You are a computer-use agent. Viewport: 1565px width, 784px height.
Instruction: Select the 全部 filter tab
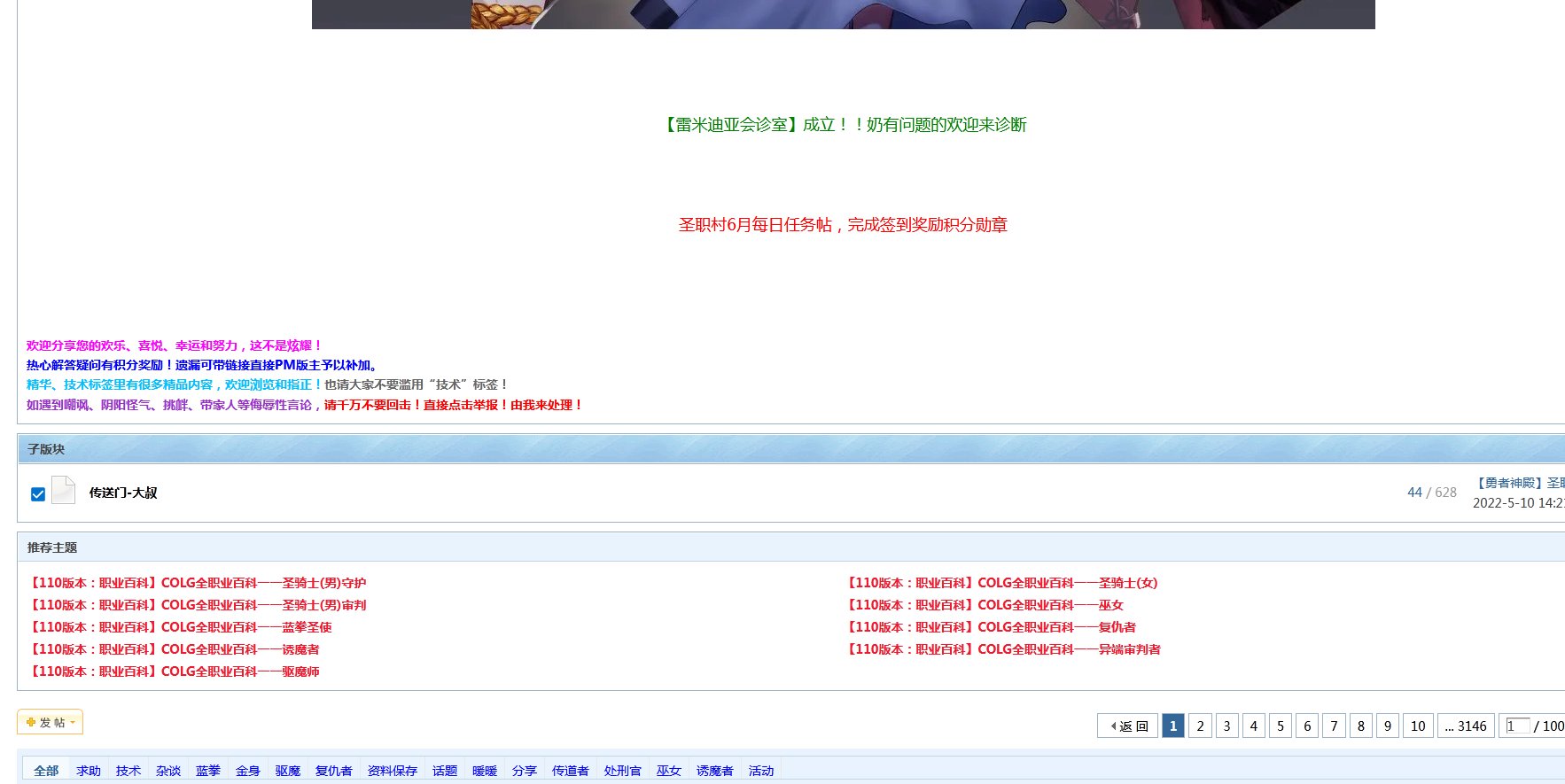coord(46,771)
